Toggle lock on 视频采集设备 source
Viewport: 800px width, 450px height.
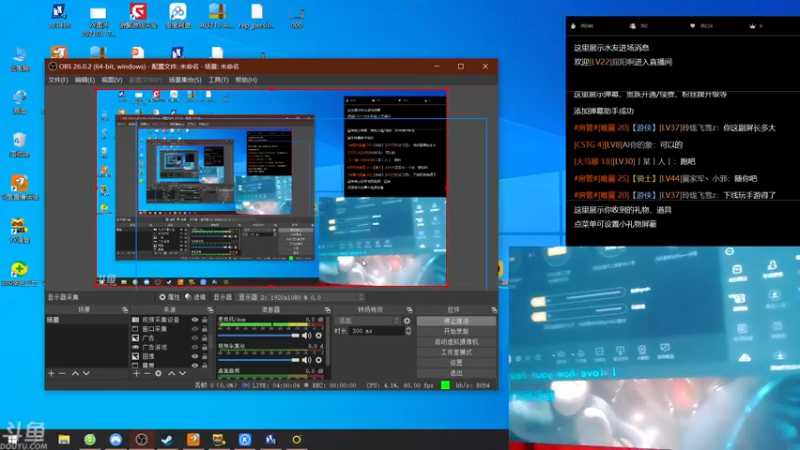pyautogui.click(x=205, y=320)
